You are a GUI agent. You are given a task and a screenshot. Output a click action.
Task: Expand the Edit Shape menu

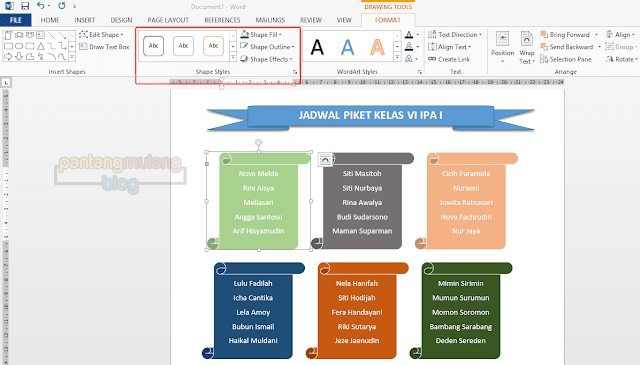coord(101,35)
